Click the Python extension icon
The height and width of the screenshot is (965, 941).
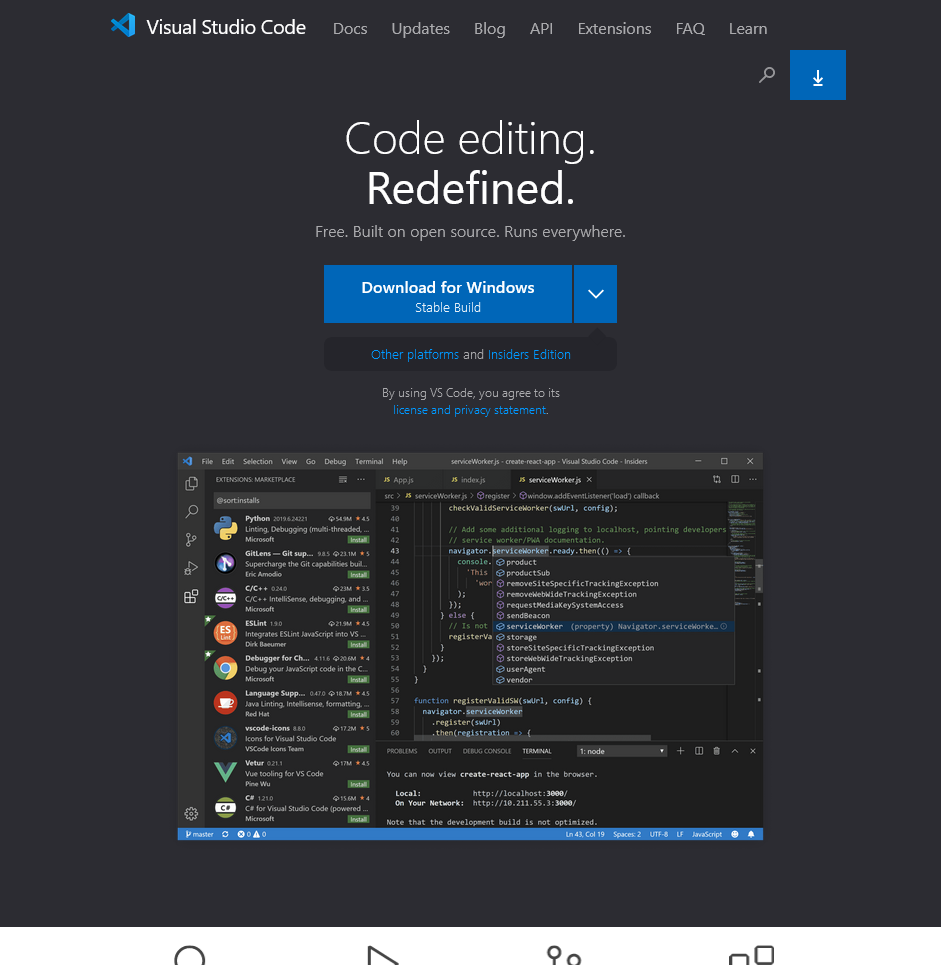[x=226, y=528]
